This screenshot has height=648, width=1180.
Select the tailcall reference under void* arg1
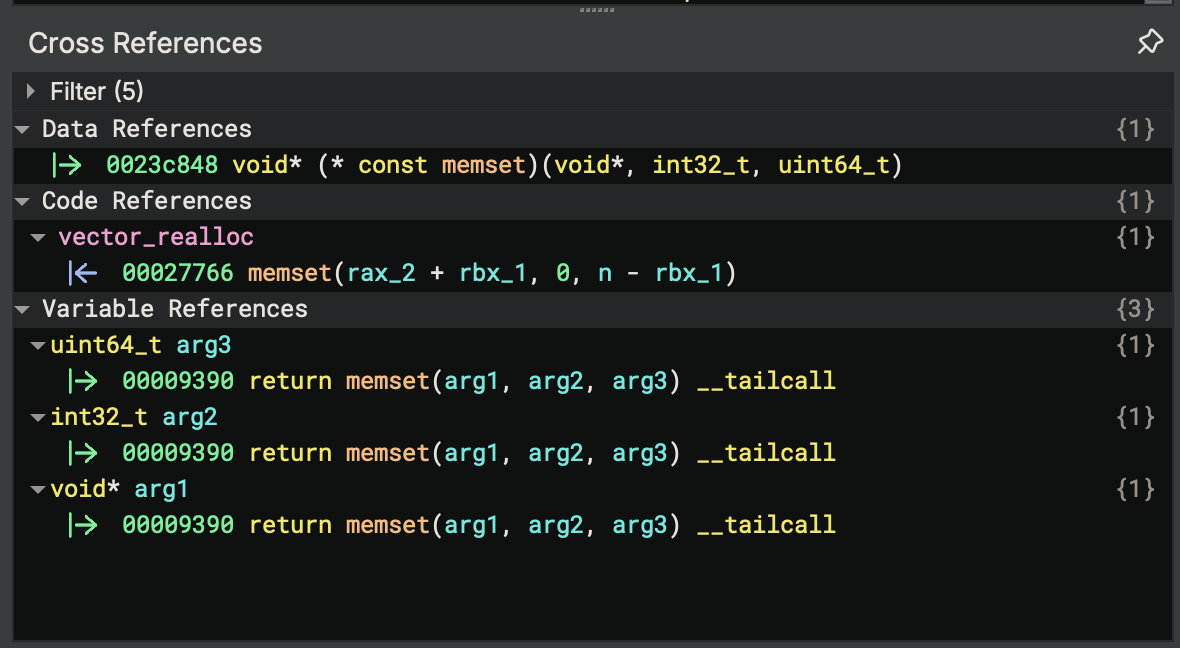592,525
